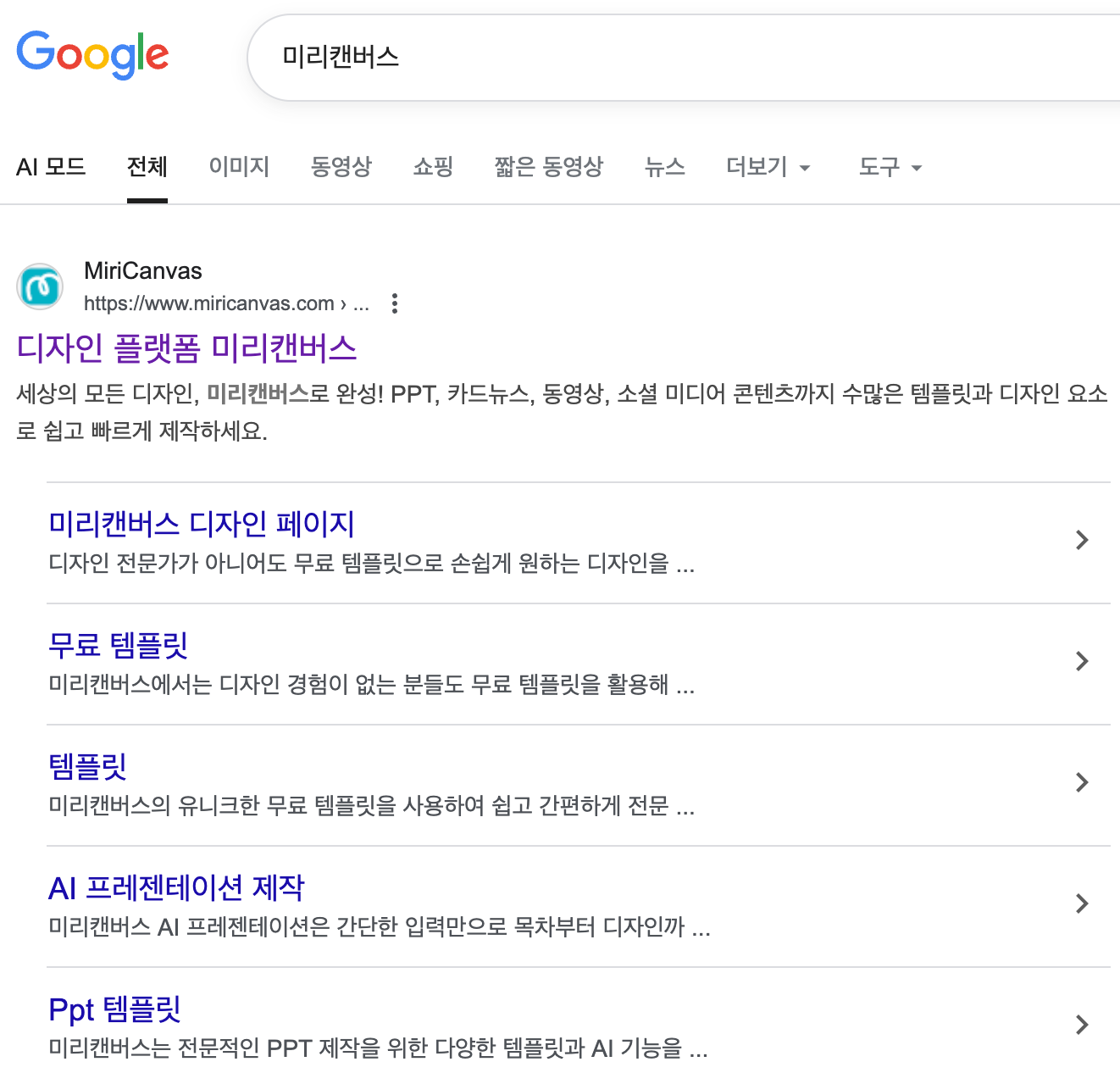Screen dimensions: 1120x1073
Task: Open the AI 프레젠테이션 제작 sitelink
Action: coord(176,887)
